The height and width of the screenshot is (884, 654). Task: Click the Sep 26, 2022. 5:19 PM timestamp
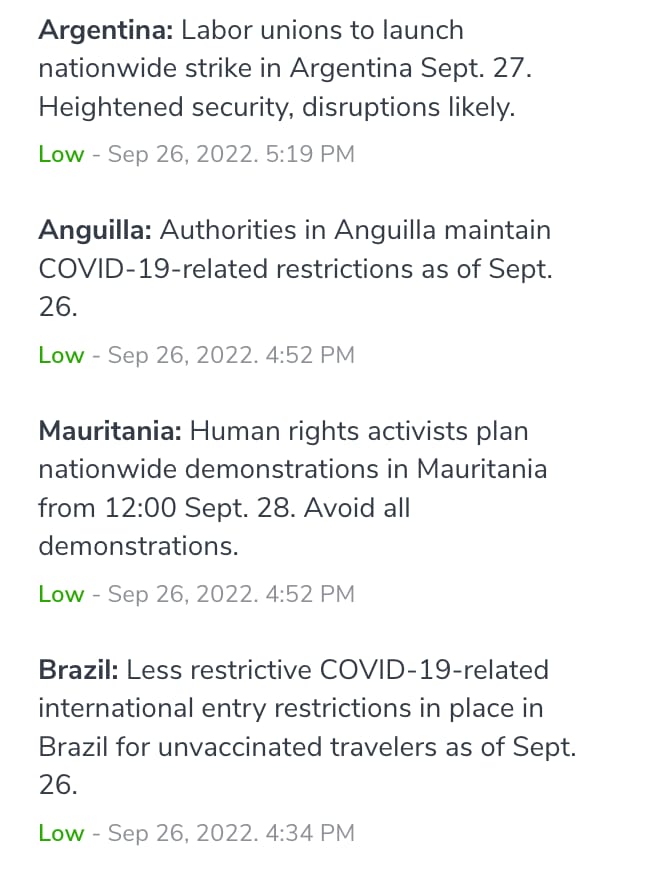(231, 154)
